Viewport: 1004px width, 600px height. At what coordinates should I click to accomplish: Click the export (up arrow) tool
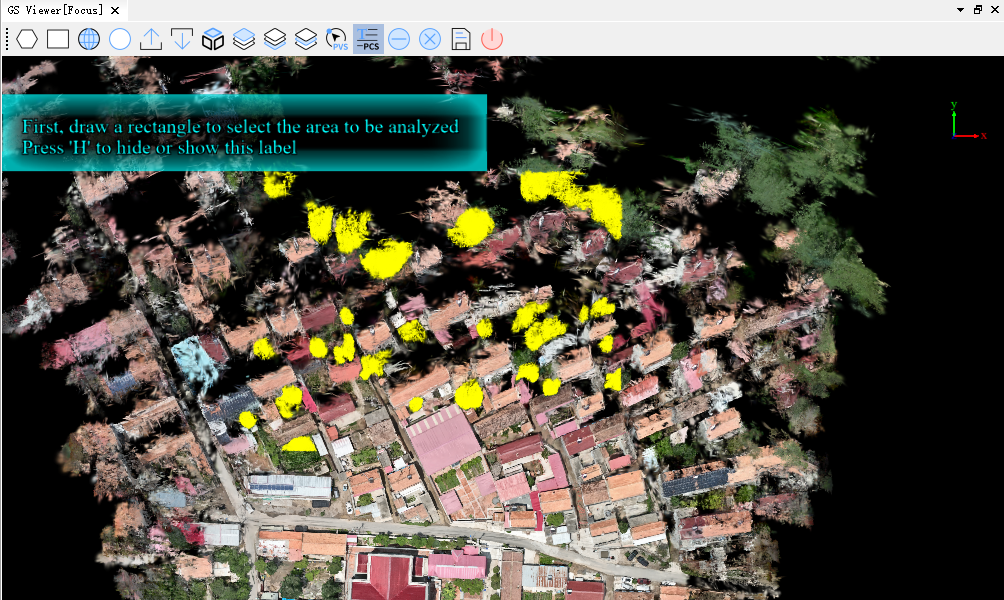[x=151, y=39]
